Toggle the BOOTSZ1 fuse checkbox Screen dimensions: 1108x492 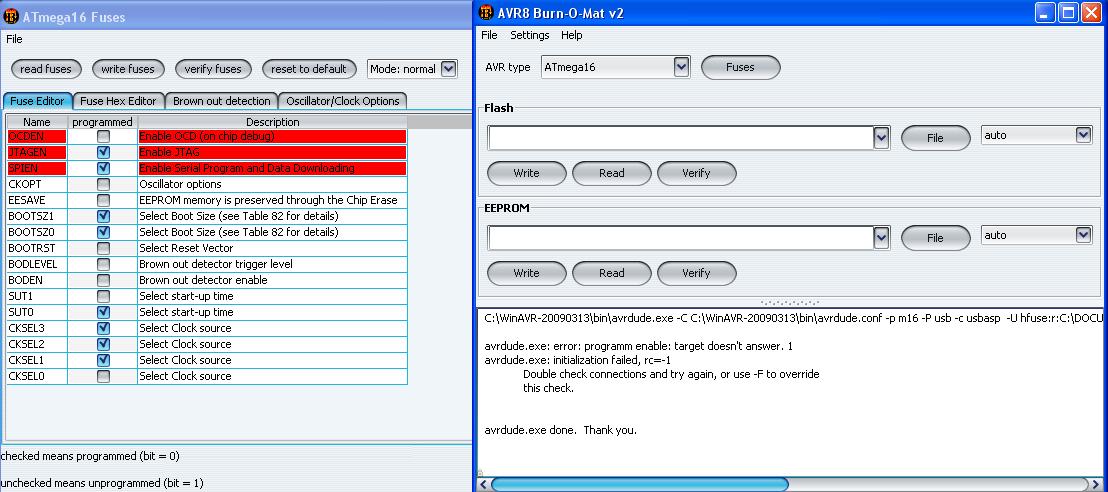103,216
